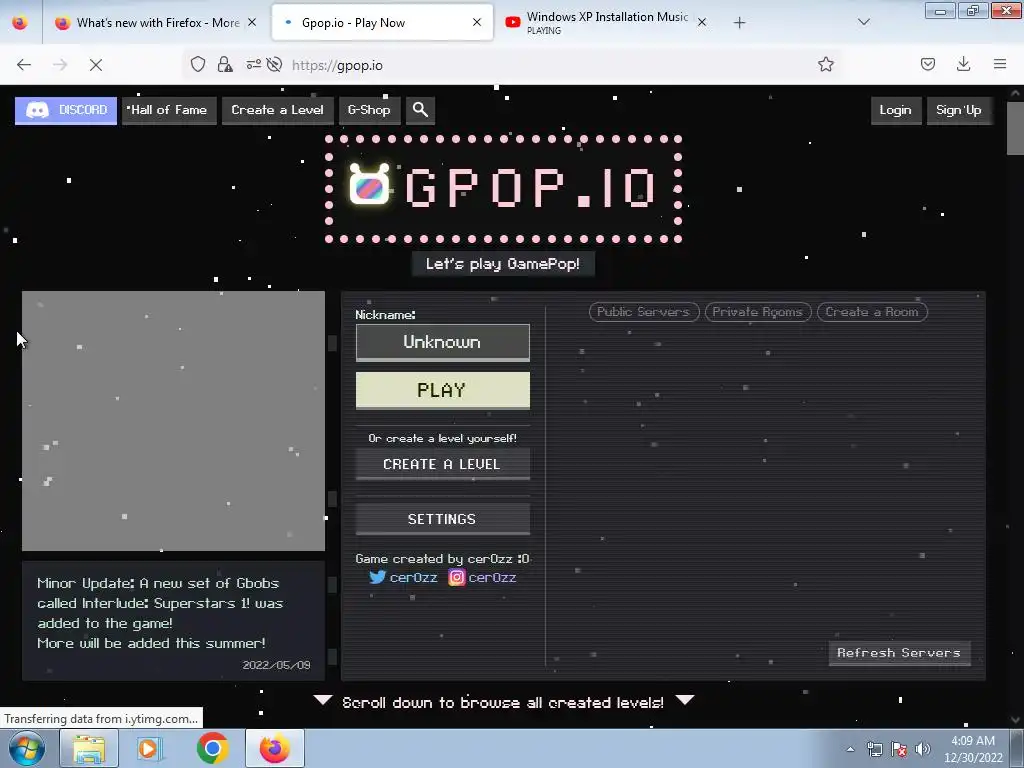Screen dimensions: 1024x768
Task: Click Refresh Servers button
Action: (899, 653)
